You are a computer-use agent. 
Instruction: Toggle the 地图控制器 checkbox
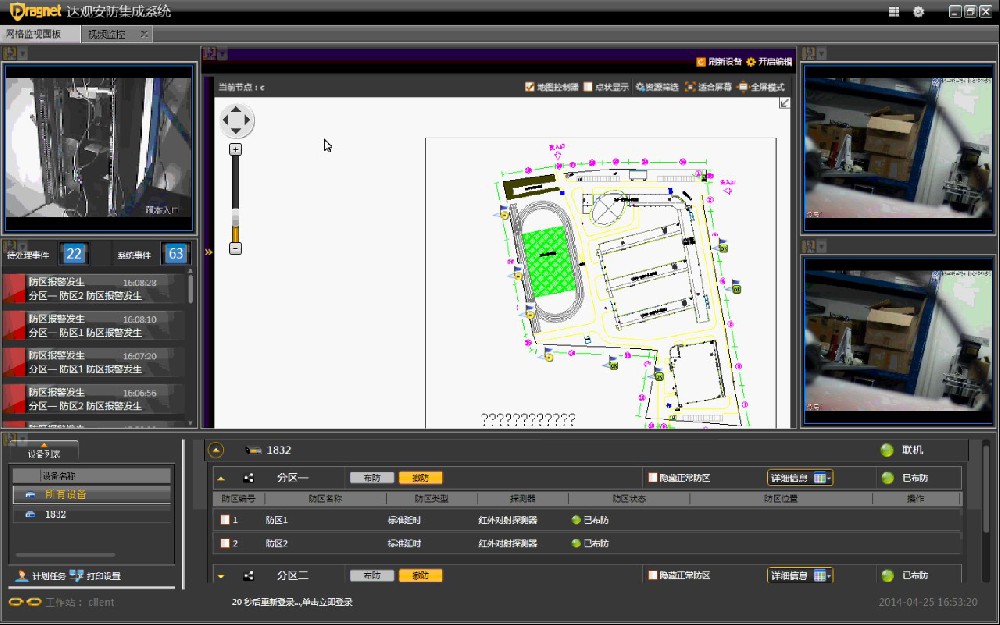coord(530,87)
